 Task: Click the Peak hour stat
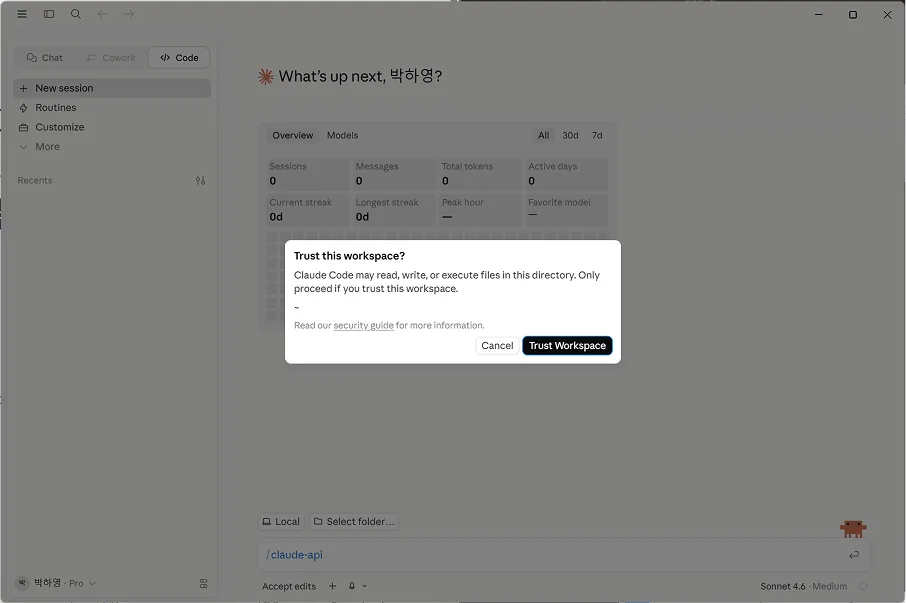[x=480, y=210]
